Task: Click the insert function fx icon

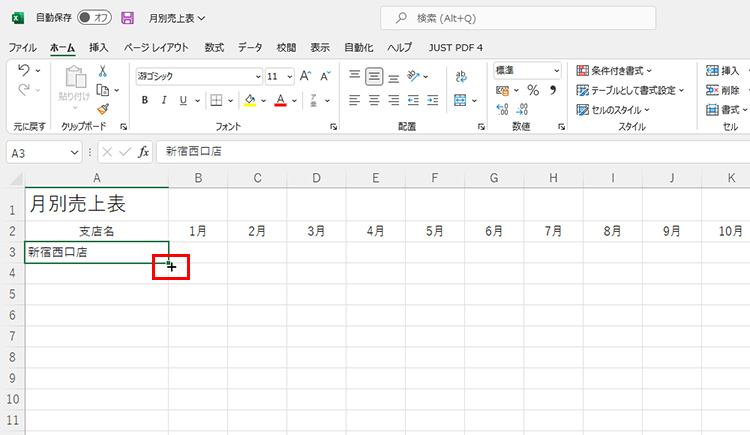Action: [x=144, y=152]
